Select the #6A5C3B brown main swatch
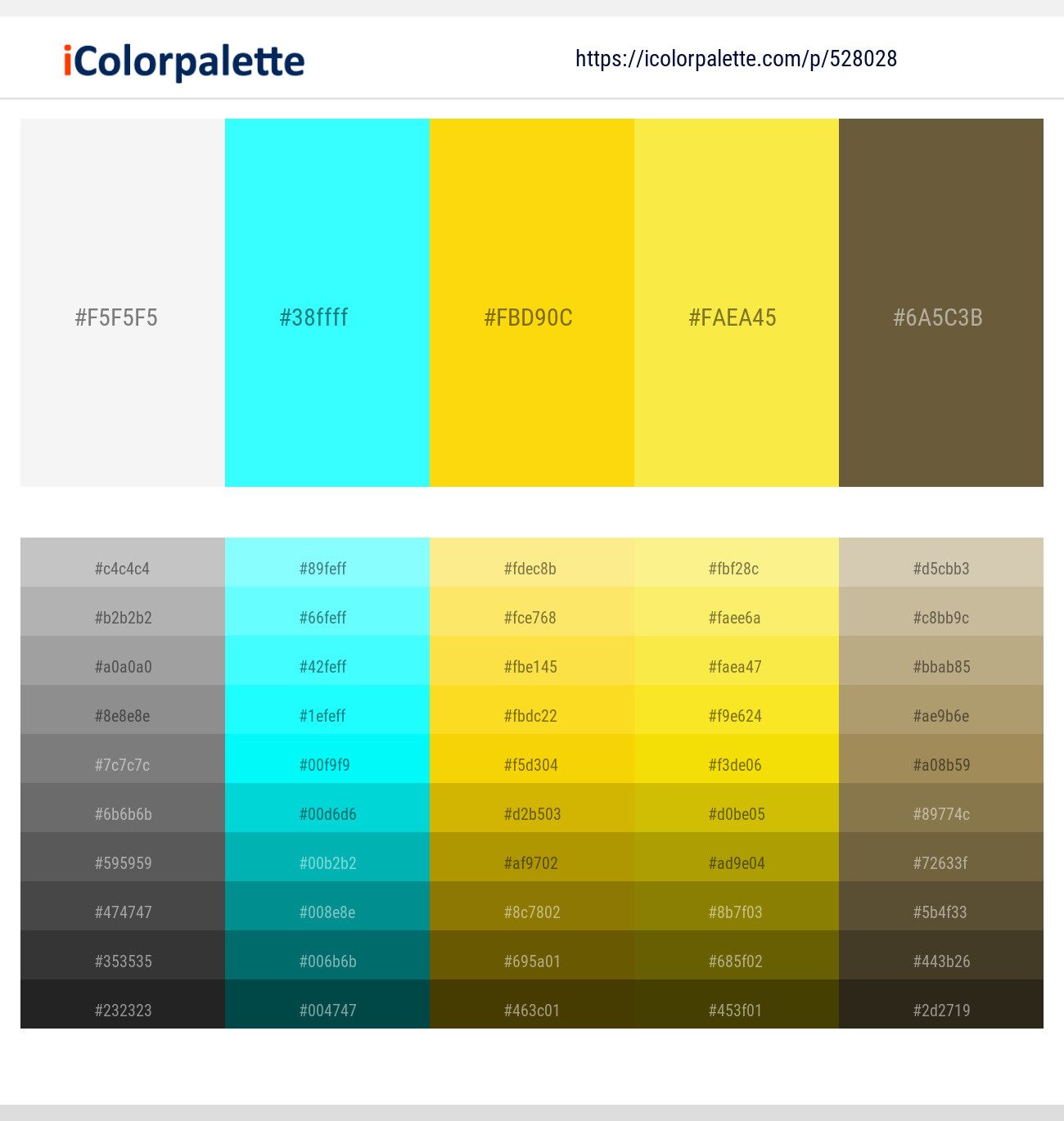The height and width of the screenshot is (1121, 1064). pos(940,317)
